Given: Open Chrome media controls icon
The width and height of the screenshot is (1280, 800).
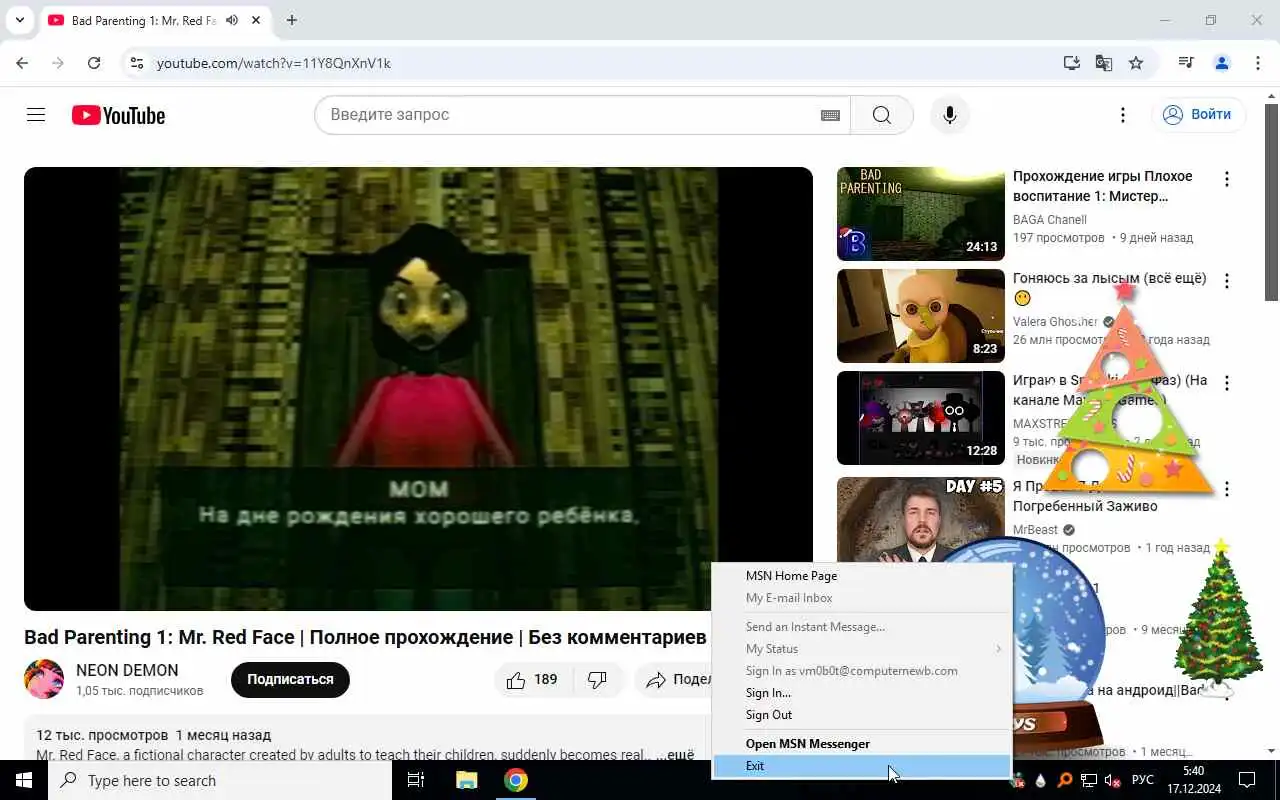Looking at the screenshot, I should tap(1186, 63).
